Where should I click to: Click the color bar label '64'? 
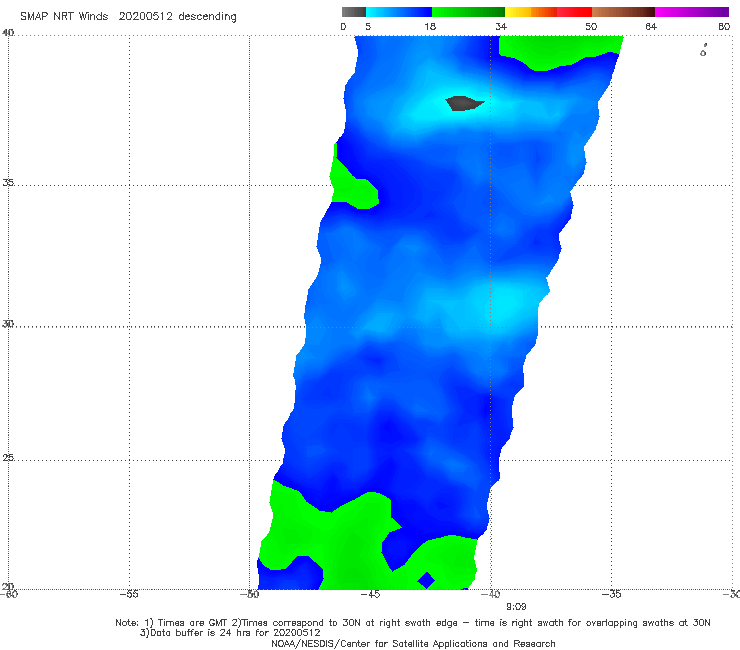tap(651, 27)
